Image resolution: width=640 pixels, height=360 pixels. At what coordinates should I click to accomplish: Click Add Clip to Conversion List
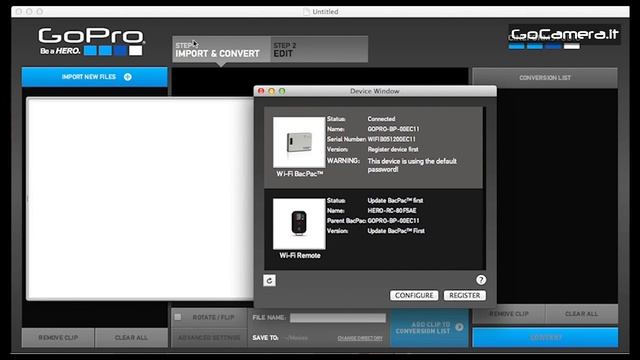point(429,328)
